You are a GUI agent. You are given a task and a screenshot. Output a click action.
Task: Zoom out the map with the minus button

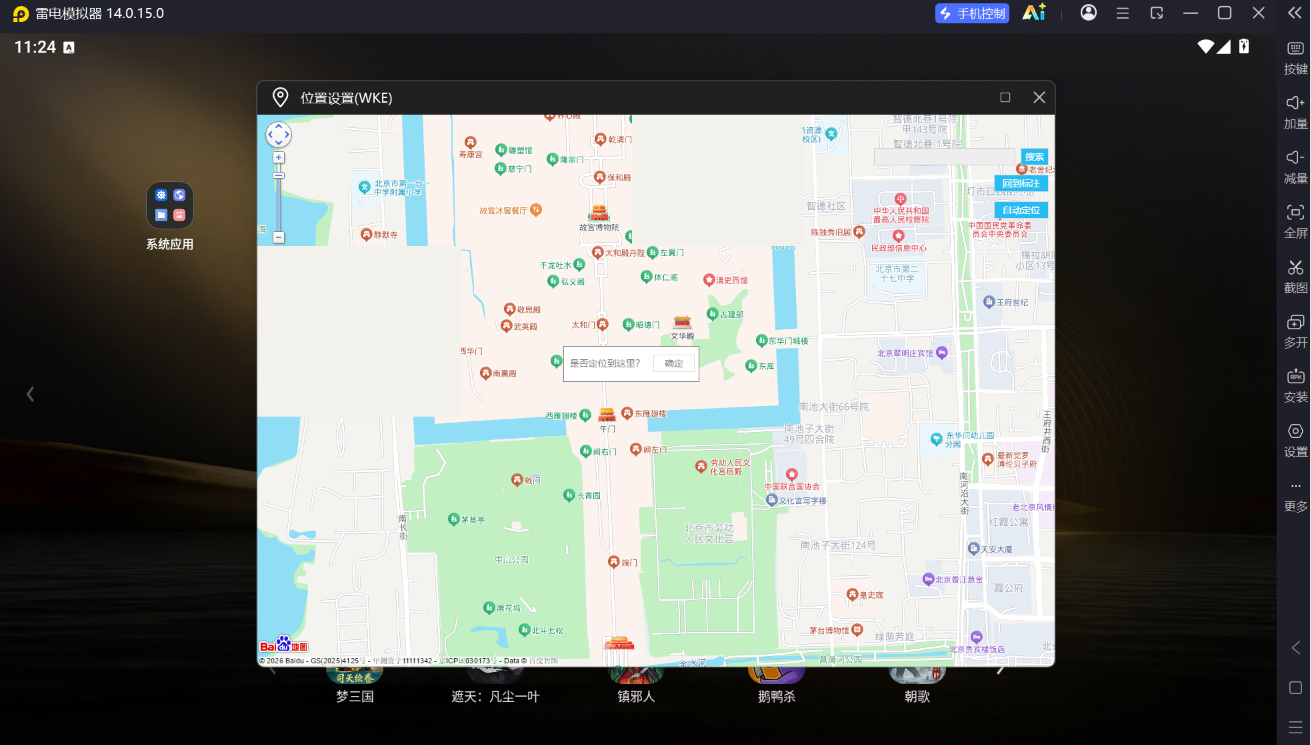coord(279,237)
